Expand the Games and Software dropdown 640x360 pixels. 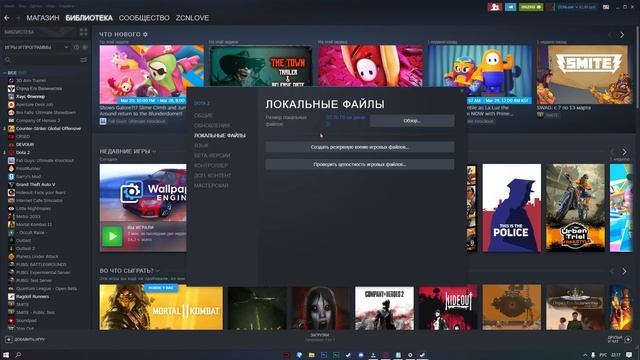(36, 47)
